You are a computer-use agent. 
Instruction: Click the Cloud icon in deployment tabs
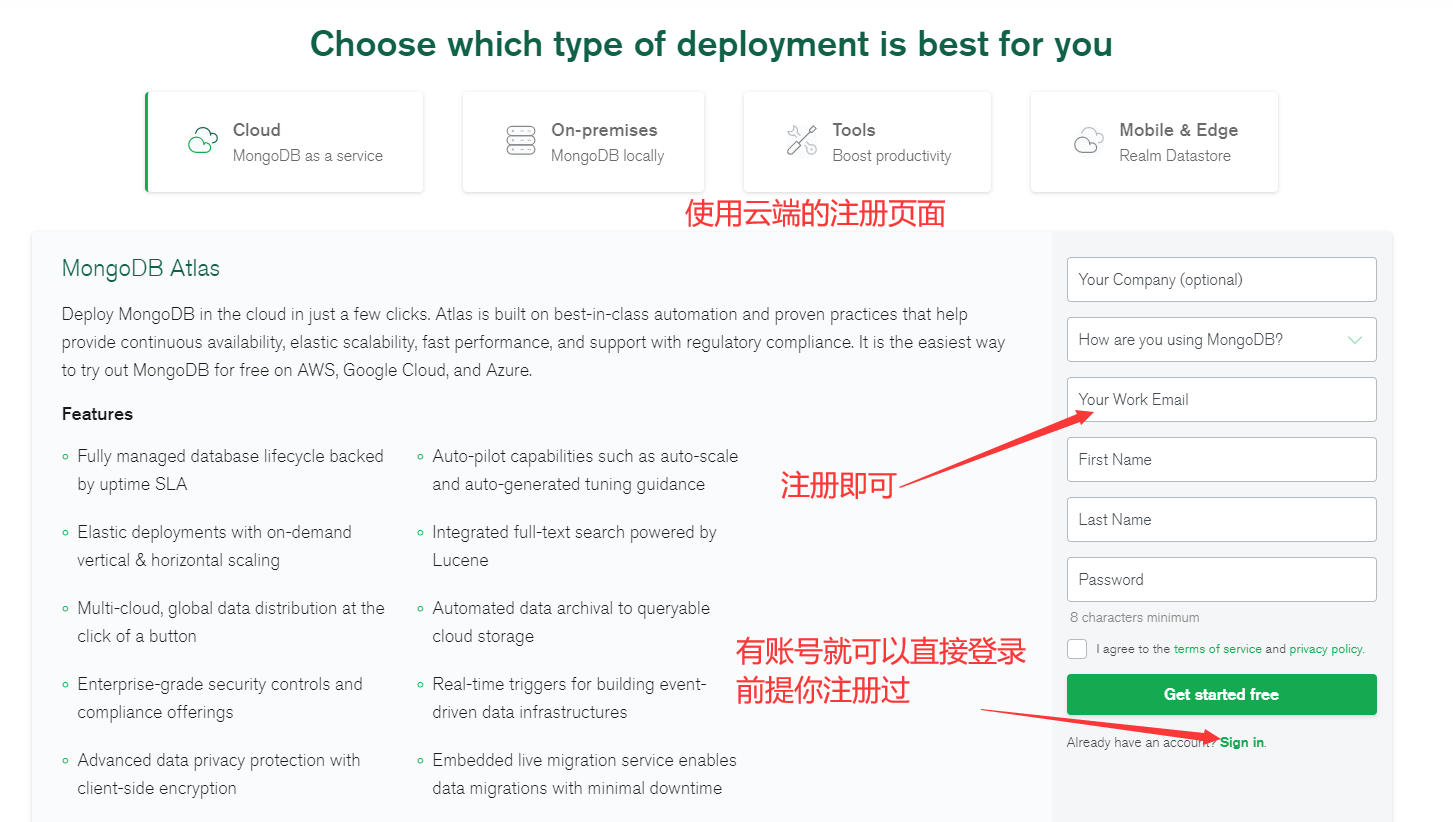pyautogui.click(x=203, y=141)
